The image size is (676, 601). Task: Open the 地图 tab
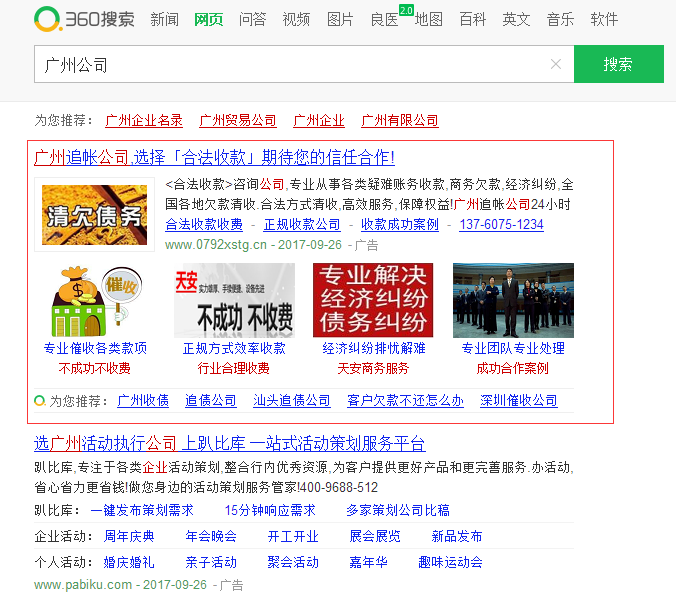428,20
